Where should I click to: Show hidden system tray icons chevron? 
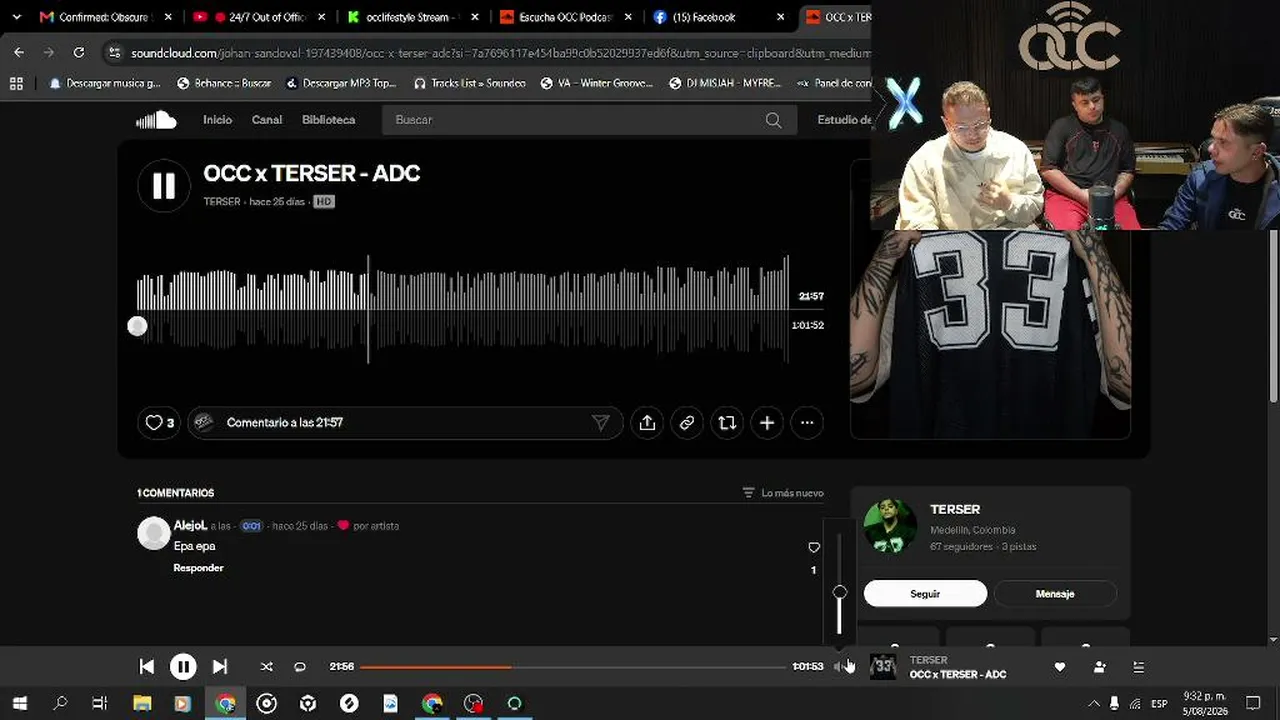coord(1092,704)
